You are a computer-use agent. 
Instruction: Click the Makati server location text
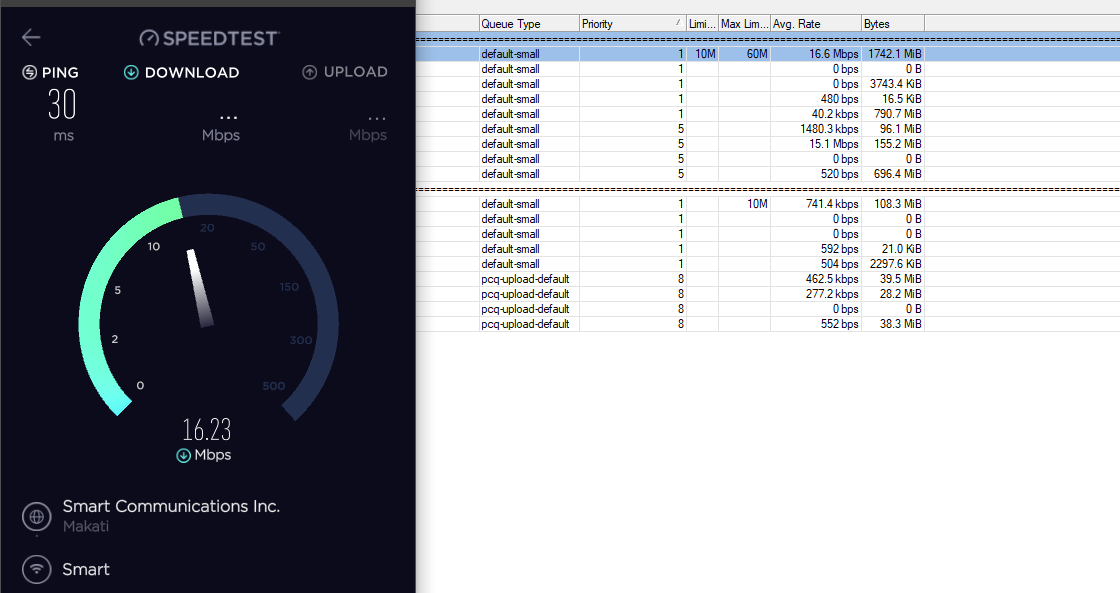86,527
